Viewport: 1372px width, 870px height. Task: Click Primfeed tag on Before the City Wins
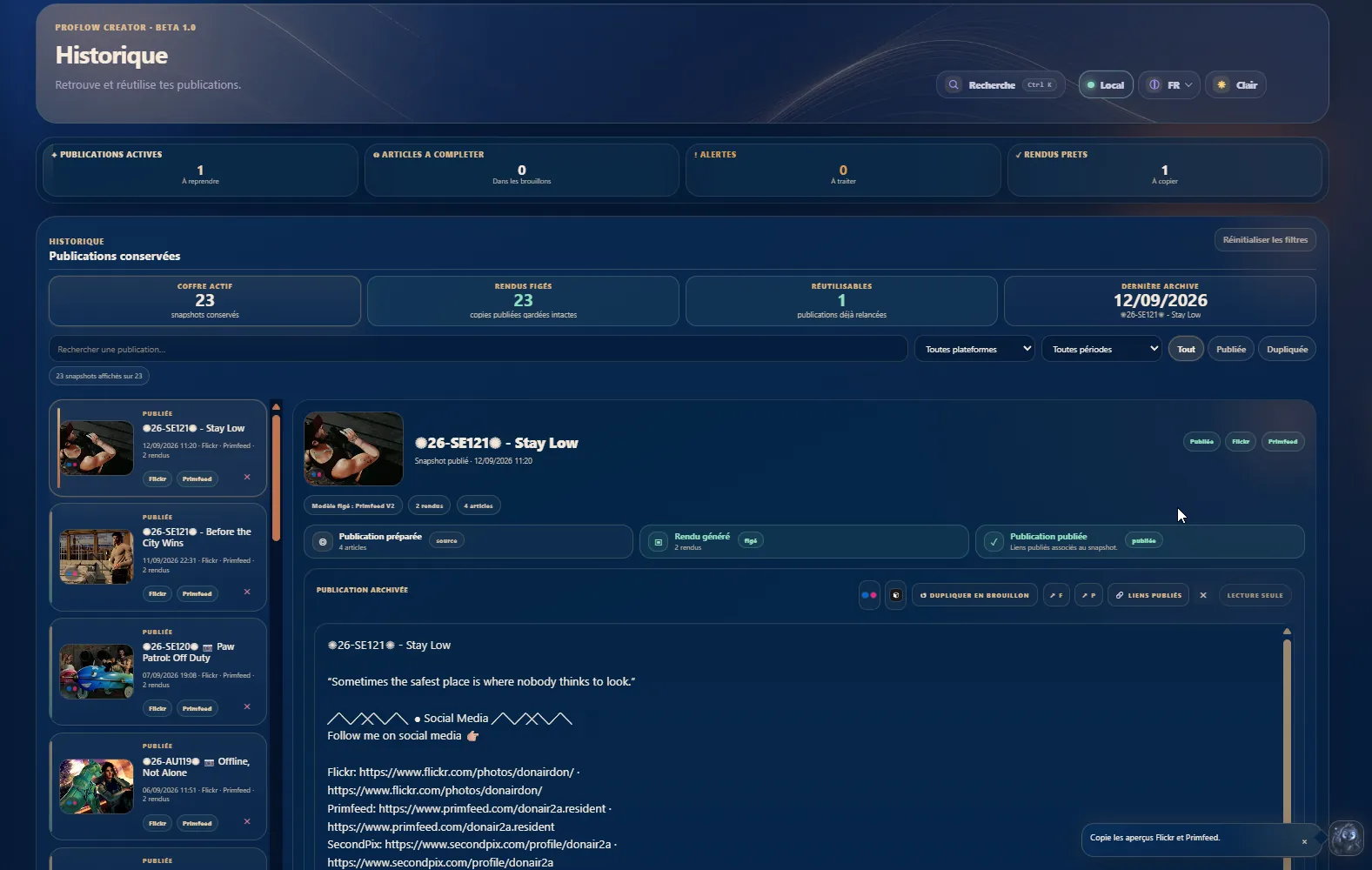point(197,593)
